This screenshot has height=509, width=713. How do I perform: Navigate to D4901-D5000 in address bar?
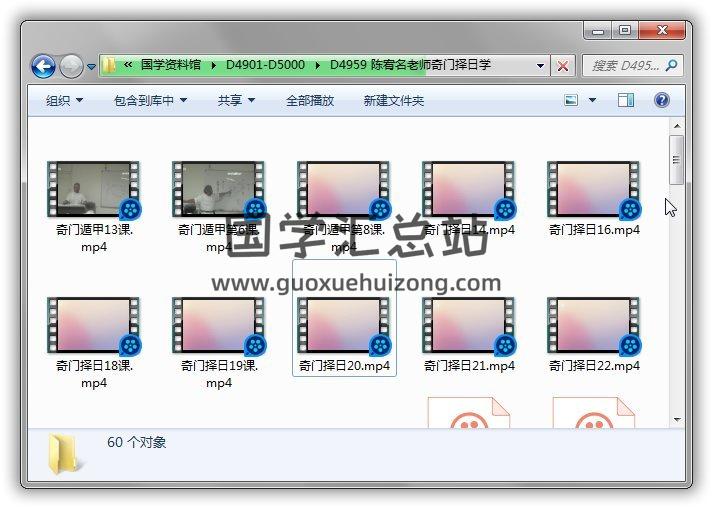coord(264,65)
